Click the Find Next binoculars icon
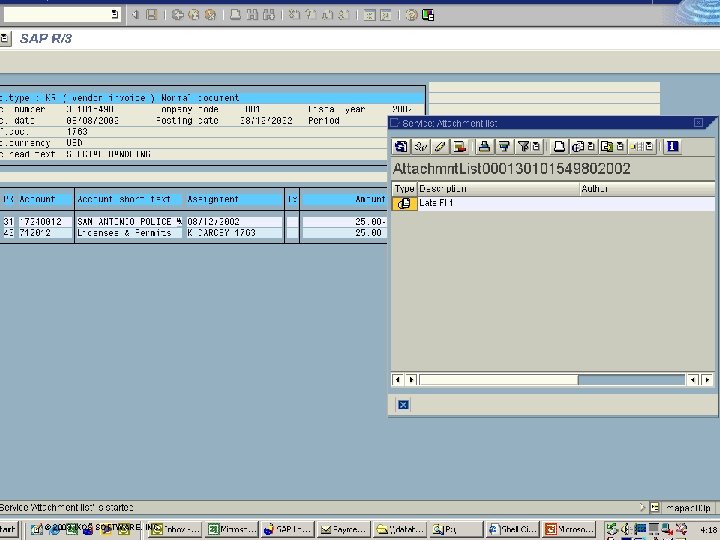 pos(269,15)
